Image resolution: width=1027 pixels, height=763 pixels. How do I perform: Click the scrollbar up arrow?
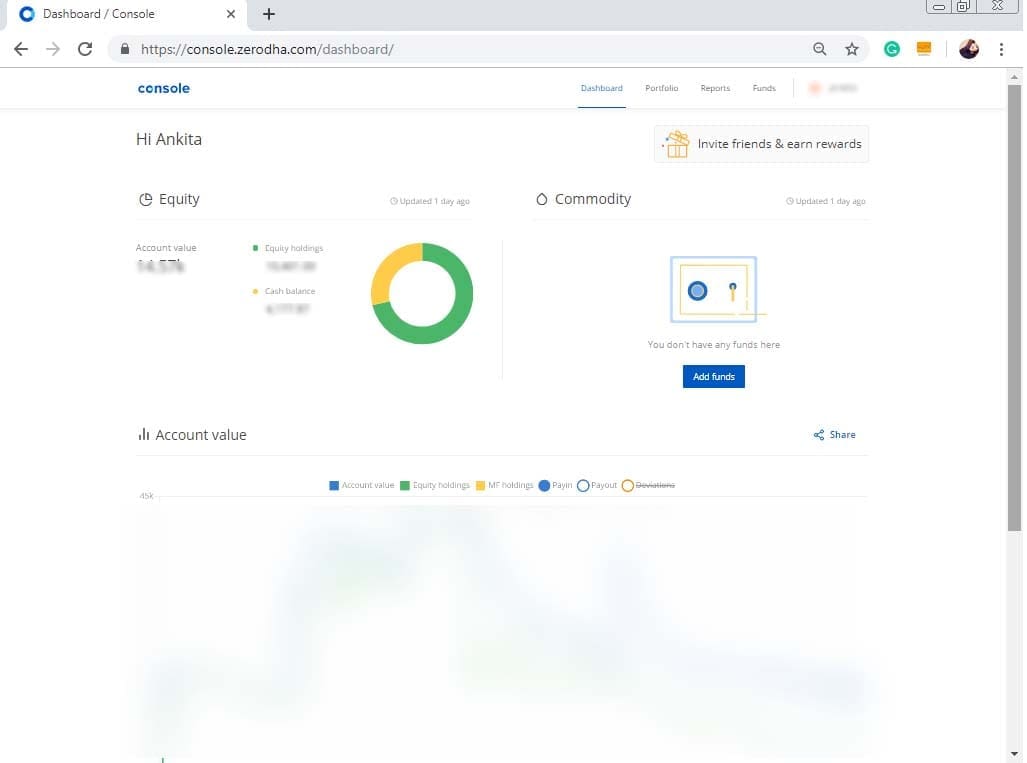(x=1014, y=77)
